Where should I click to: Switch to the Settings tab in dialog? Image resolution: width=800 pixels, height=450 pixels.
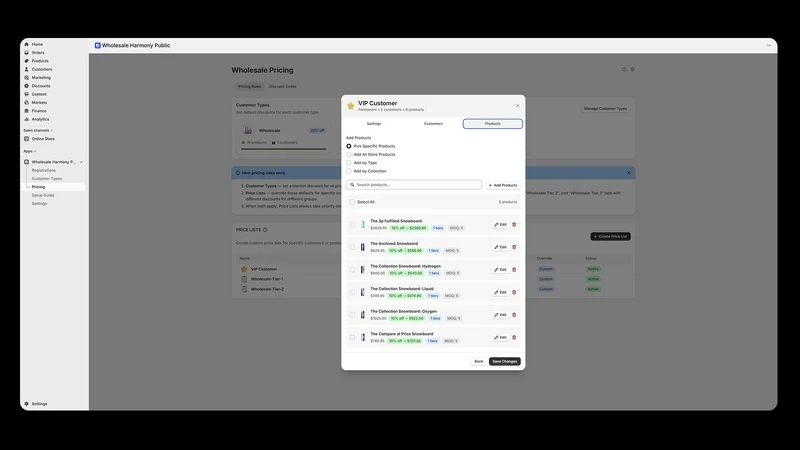click(374, 124)
